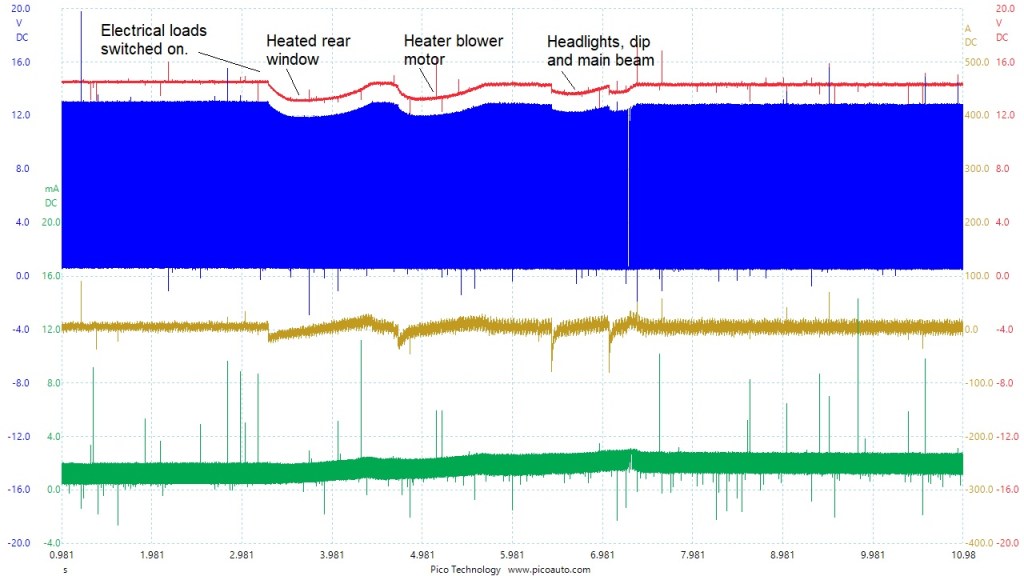
Task: Select the 10.98 time axis marker
Action: (x=962, y=554)
